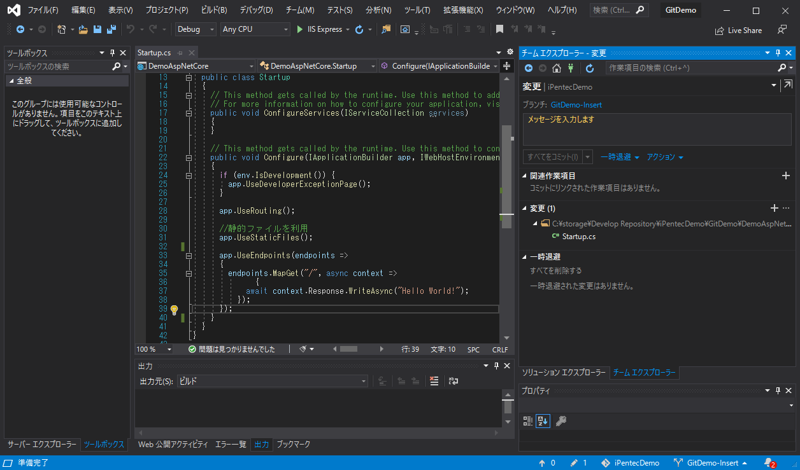Viewport: 800px width, 470px height.
Task: Click the Team Explorer back arrow
Action: pos(529,68)
